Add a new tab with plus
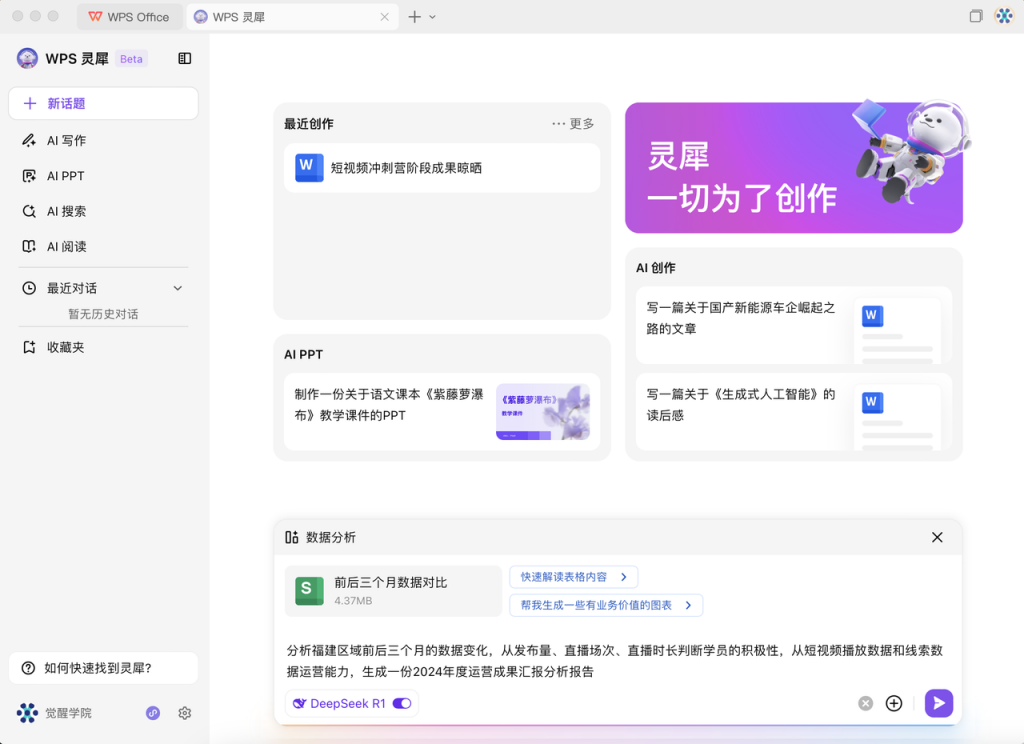 coord(414,17)
